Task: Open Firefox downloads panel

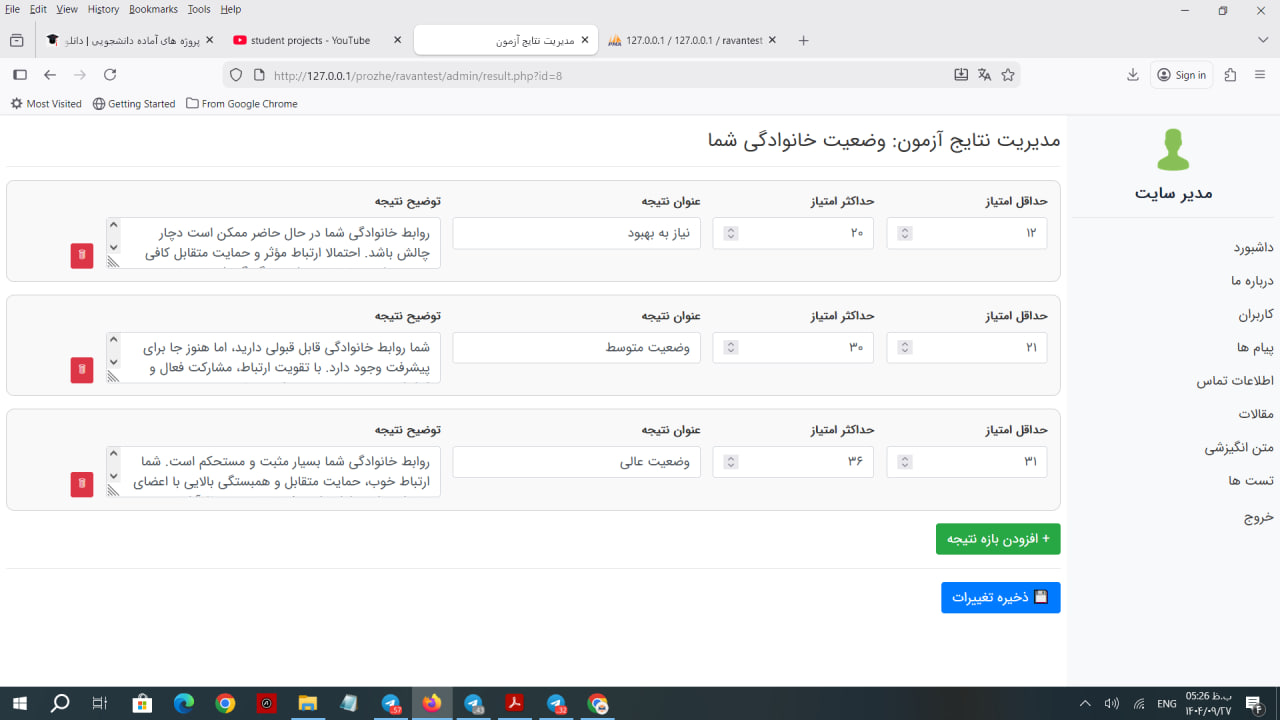Action: [x=1133, y=75]
